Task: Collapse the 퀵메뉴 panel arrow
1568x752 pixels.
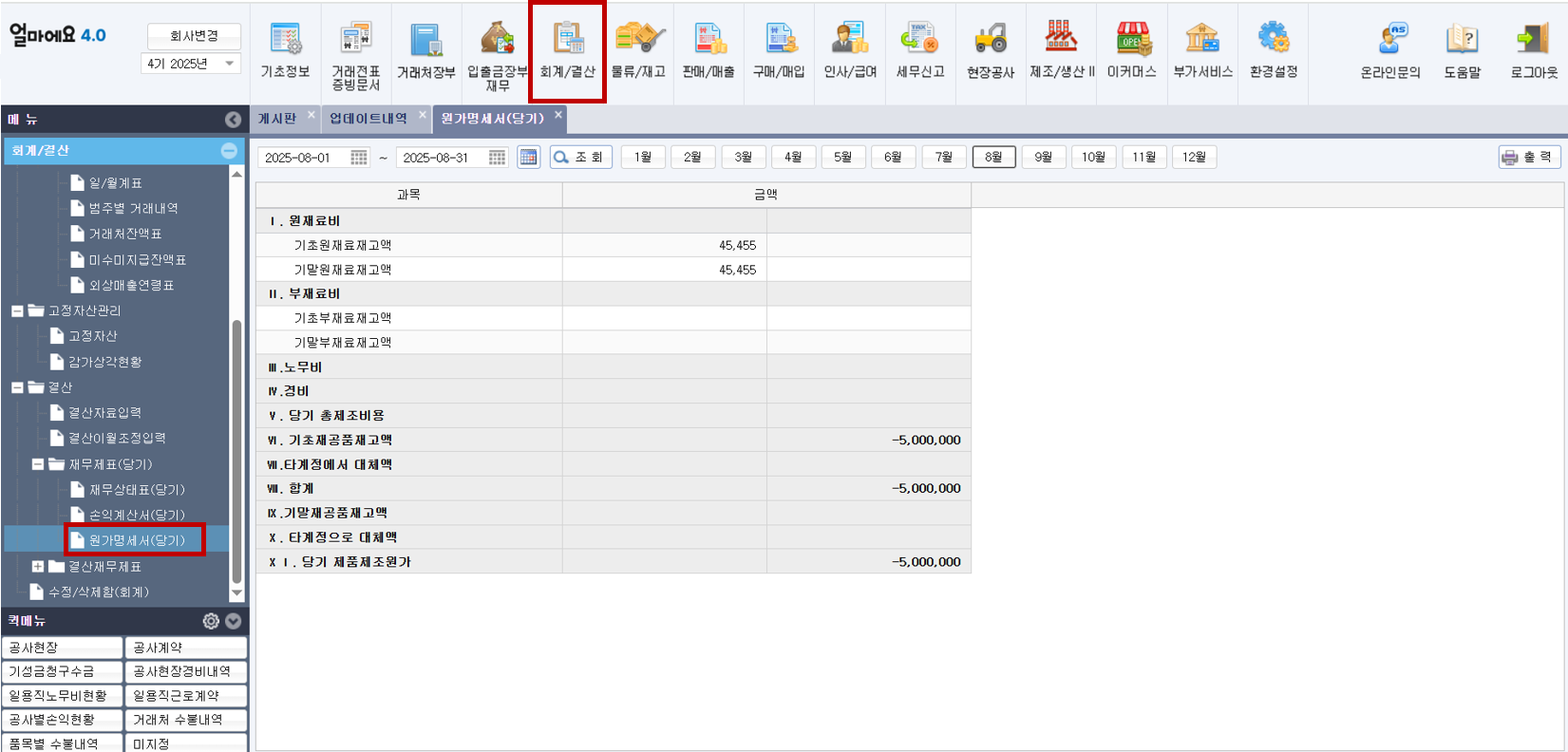Action: 233,621
